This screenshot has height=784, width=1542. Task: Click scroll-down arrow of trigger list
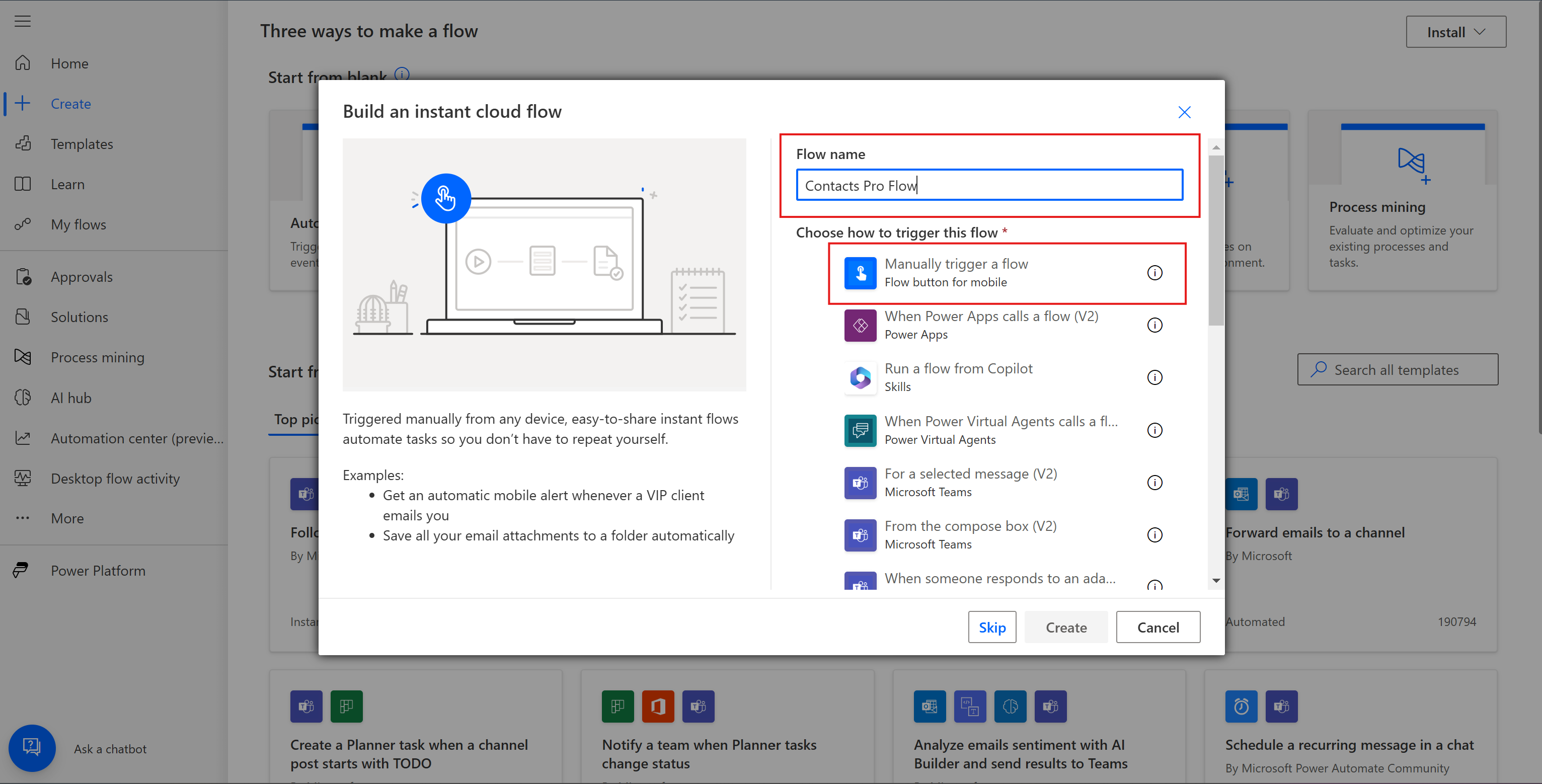click(x=1216, y=580)
